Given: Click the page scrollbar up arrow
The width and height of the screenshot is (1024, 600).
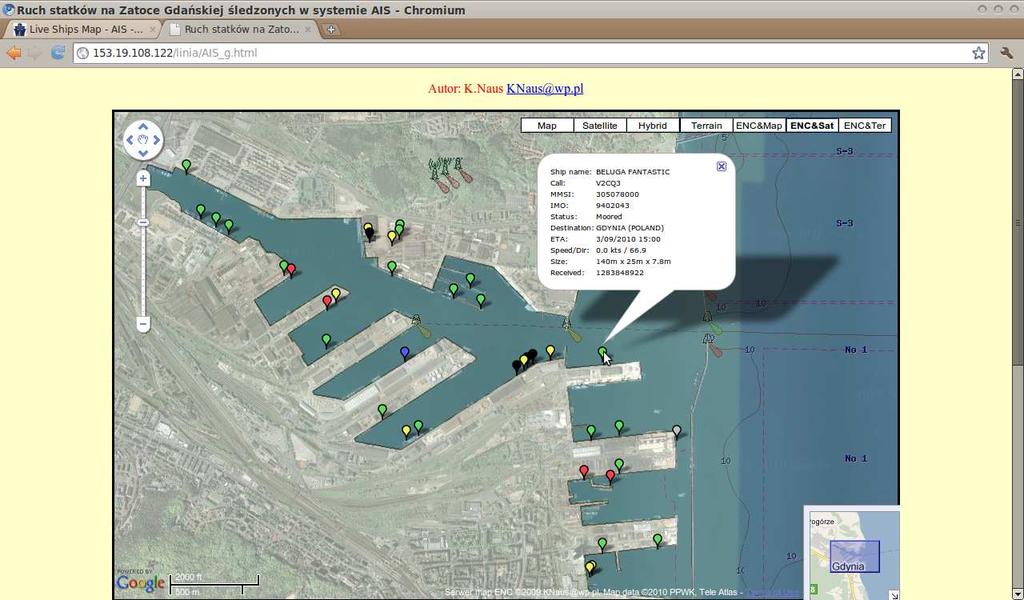Looking at the screenshot, I should (1017, 74).
